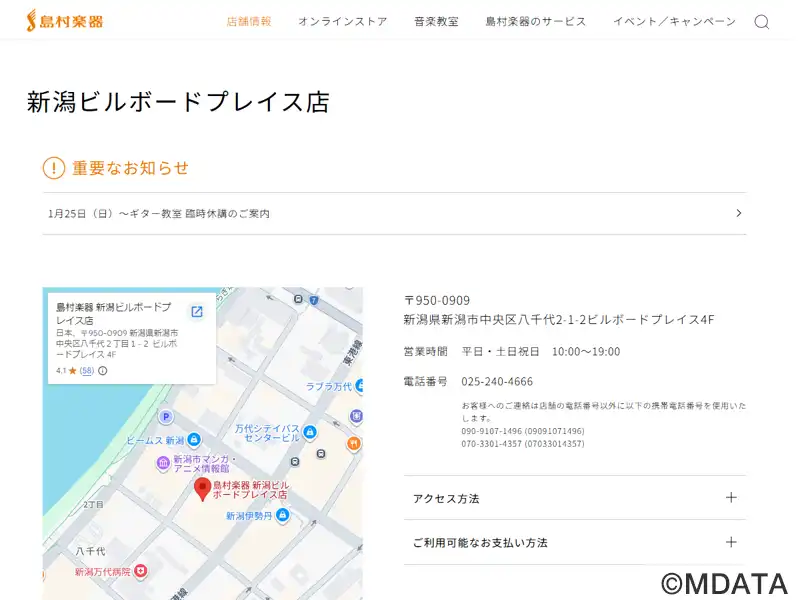Click the red 島村楽器 map pin

[x=203, y=489]
